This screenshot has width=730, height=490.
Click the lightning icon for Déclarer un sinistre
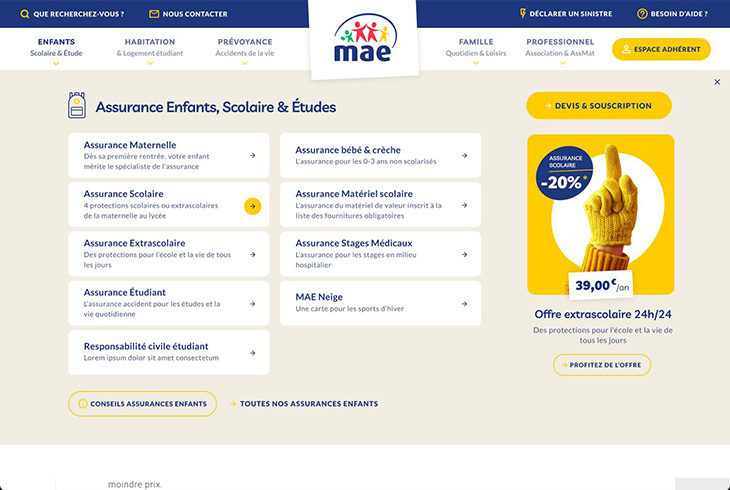click(x=522, y=14)
